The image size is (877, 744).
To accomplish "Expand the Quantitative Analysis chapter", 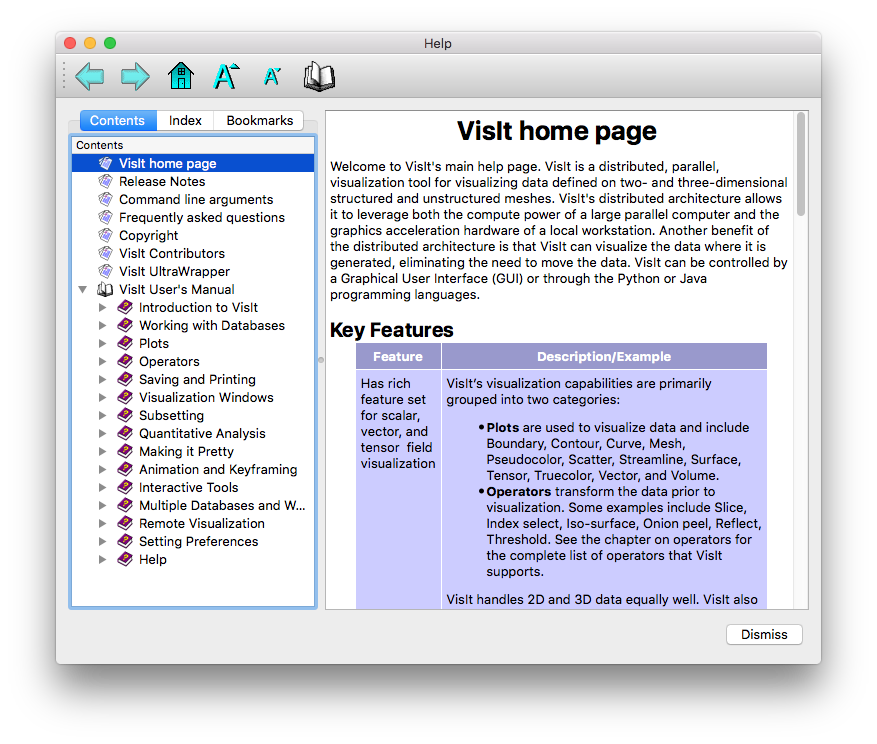I will pos(102,433).
